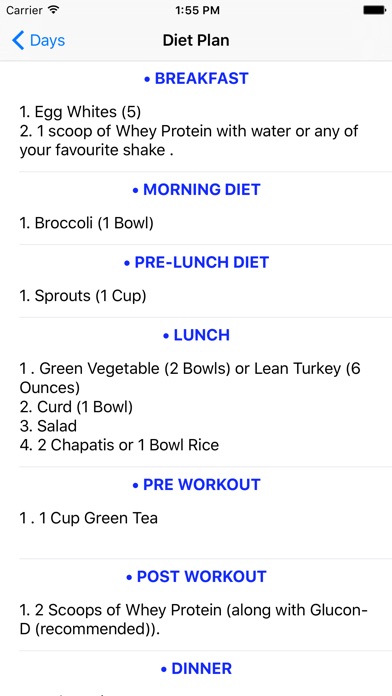
Task: Select the BREAKFAST section header
Action: (x=196, y=79)
